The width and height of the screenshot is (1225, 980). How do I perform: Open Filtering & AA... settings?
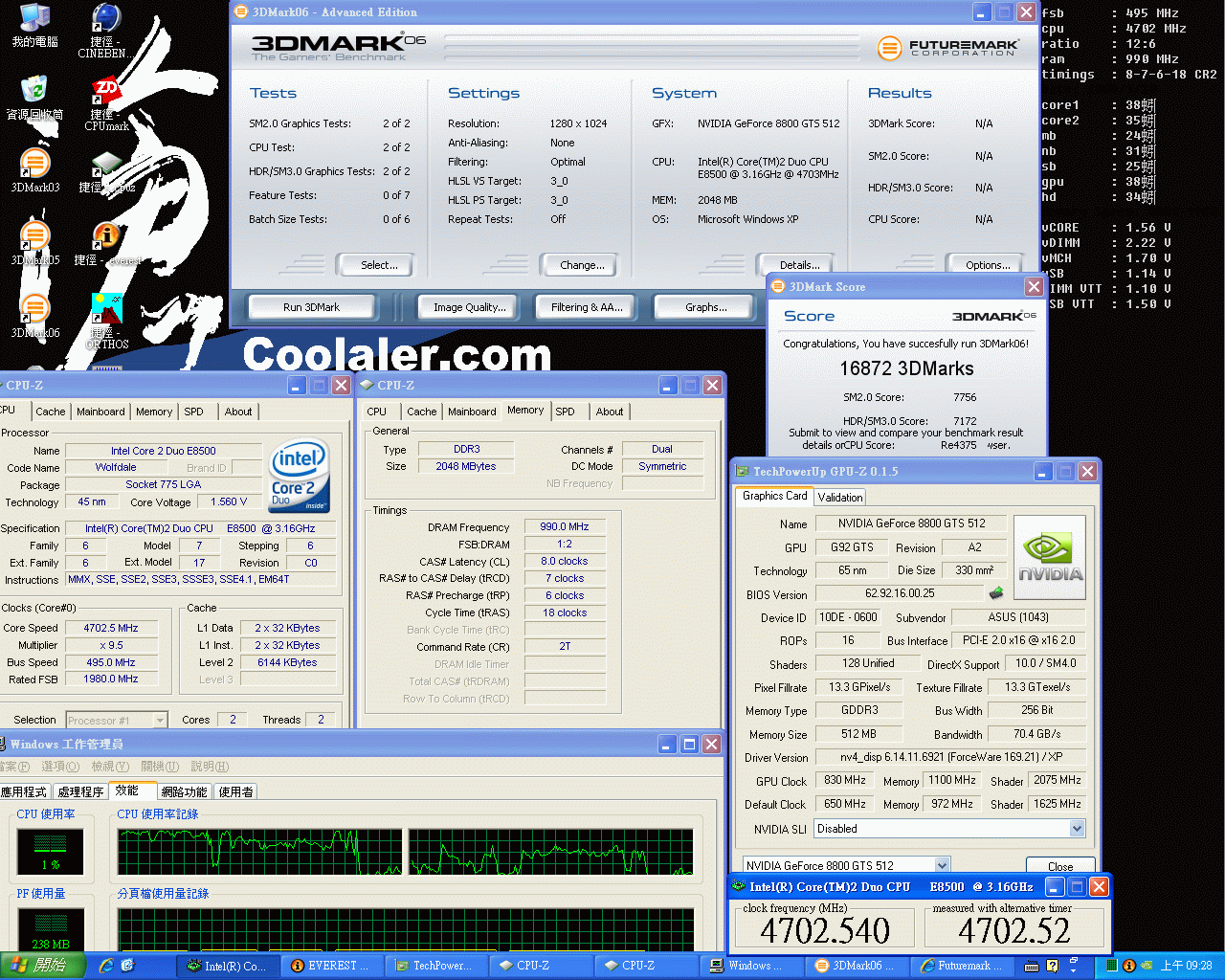tap(587, 307)
